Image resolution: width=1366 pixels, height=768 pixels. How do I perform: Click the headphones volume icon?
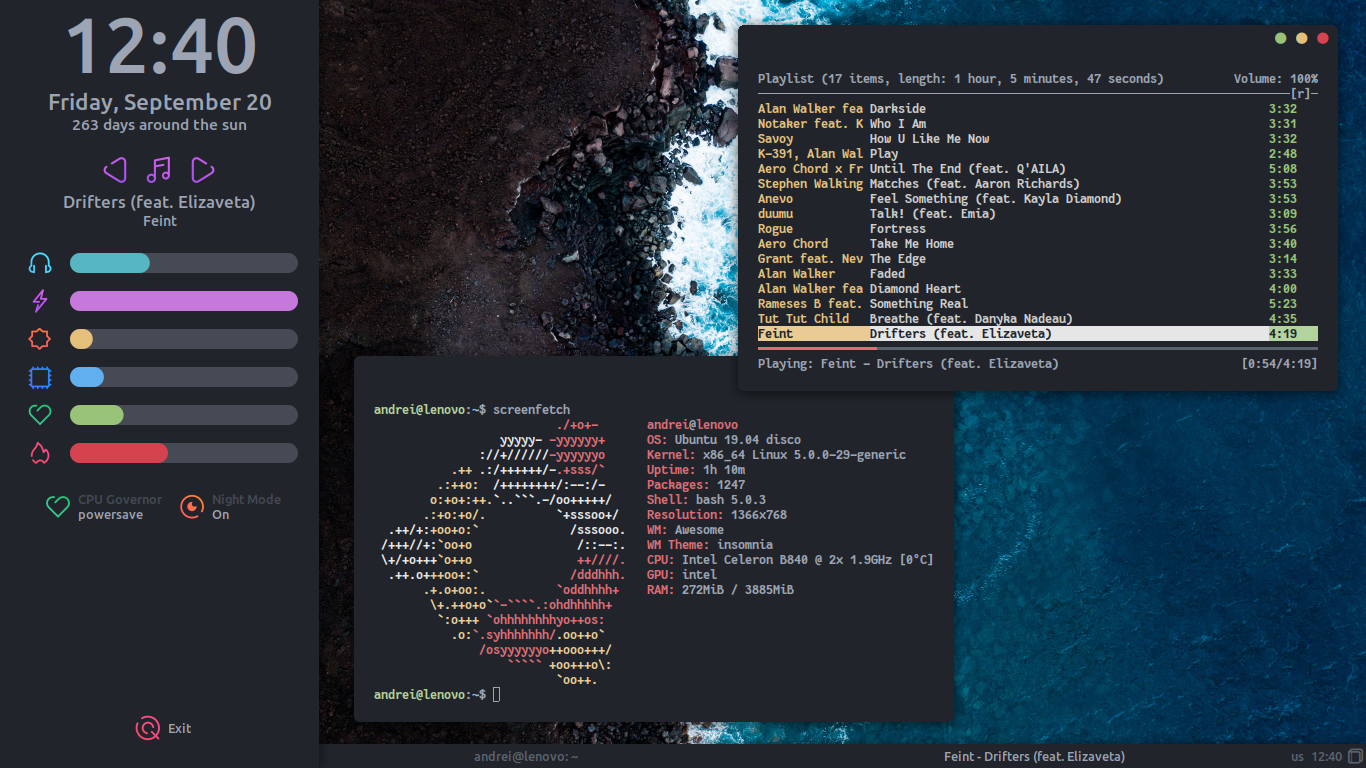click(x=40, y=263)
